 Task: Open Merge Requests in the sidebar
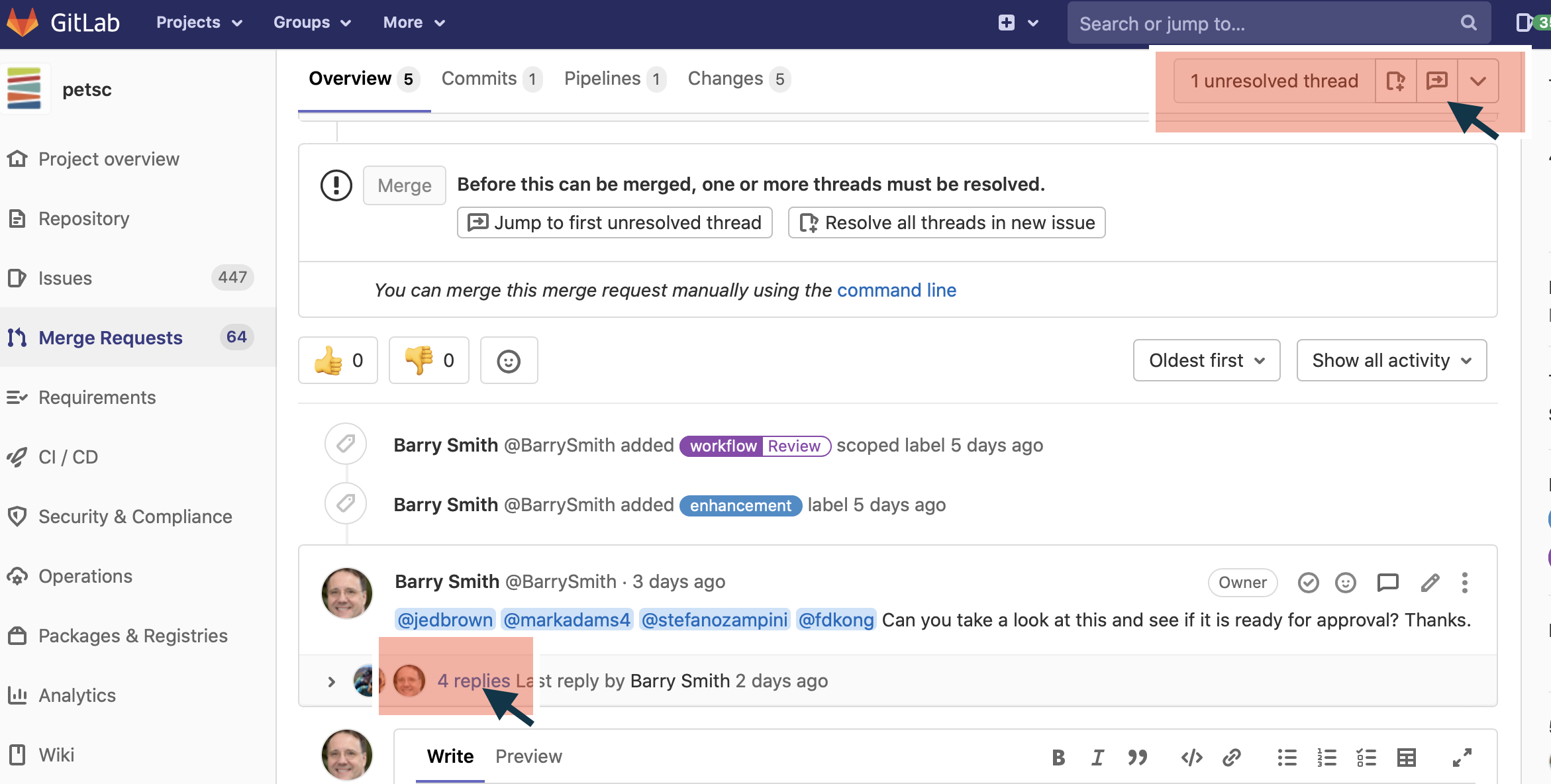click(x=138, y=338)
